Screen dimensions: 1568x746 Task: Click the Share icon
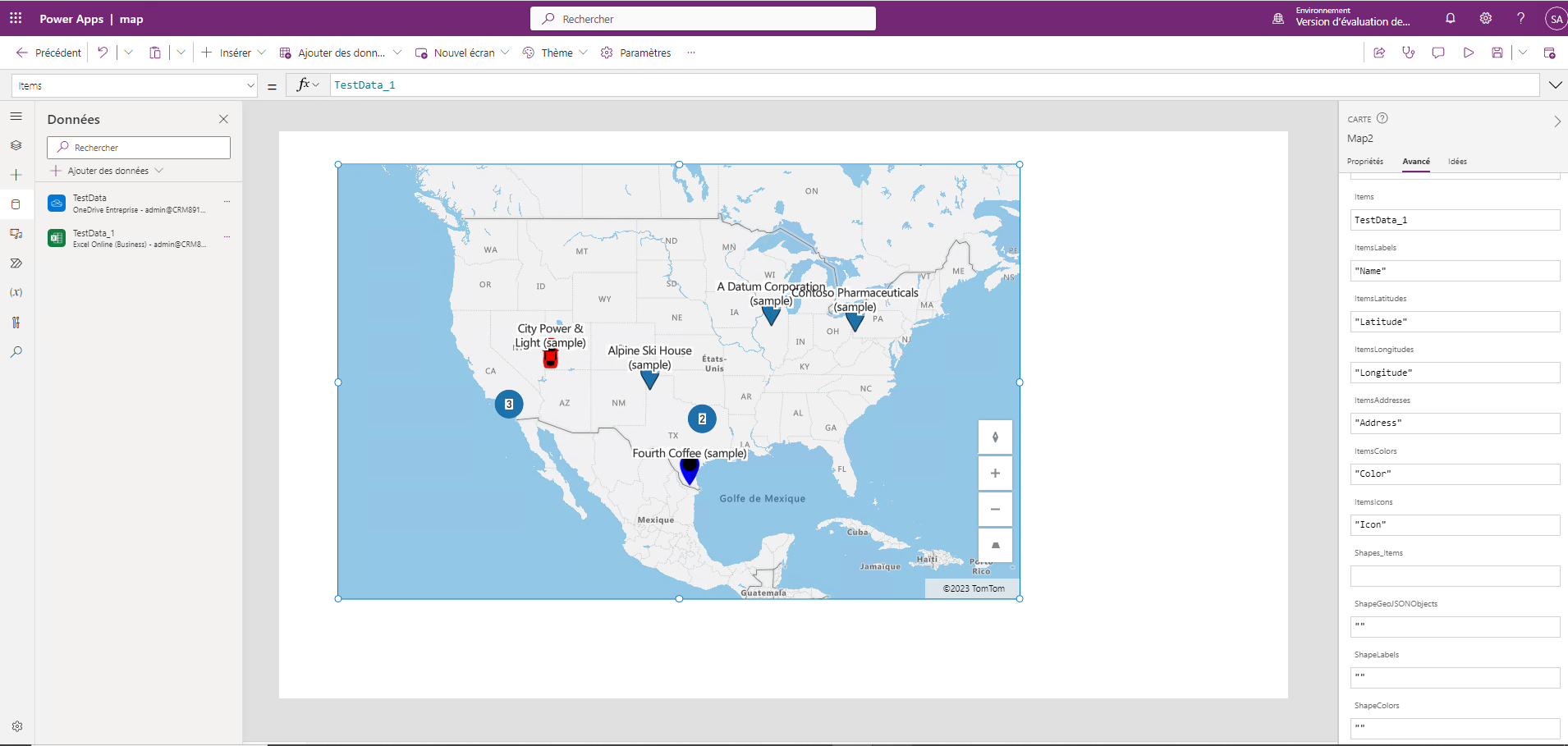click(1379, 53)
